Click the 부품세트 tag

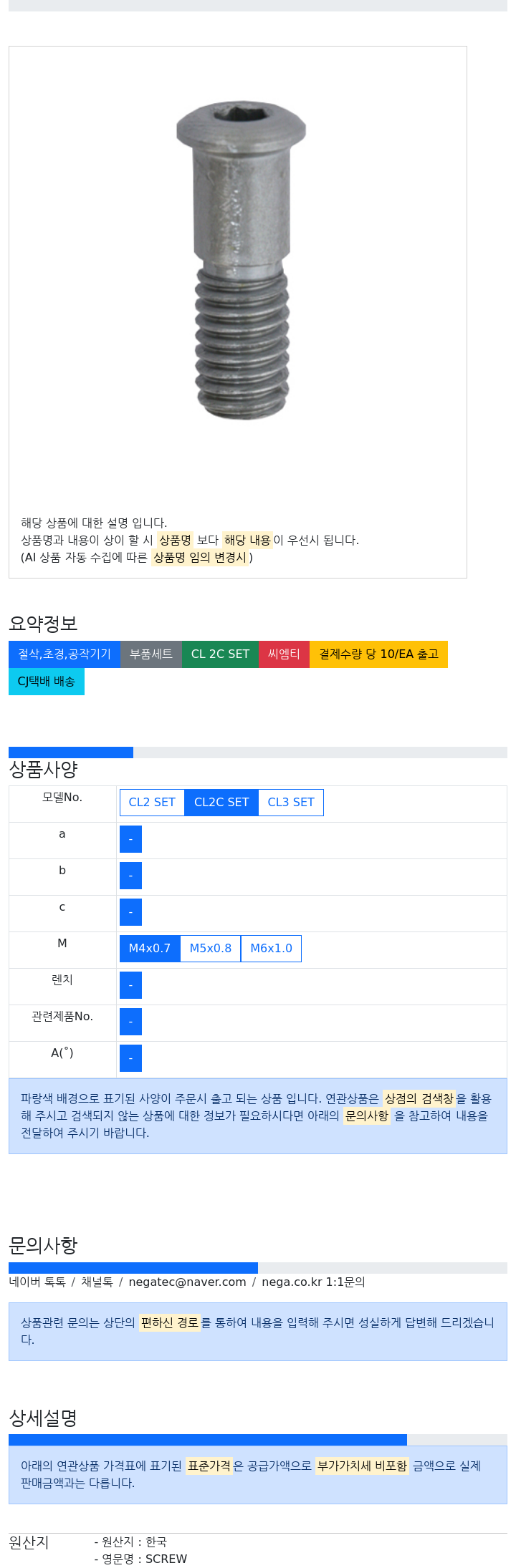(151, 654)
